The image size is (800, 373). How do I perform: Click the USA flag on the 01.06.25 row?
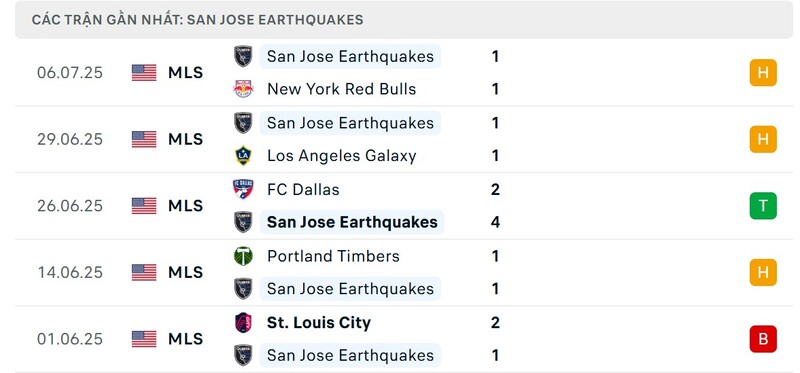[144, 339]
